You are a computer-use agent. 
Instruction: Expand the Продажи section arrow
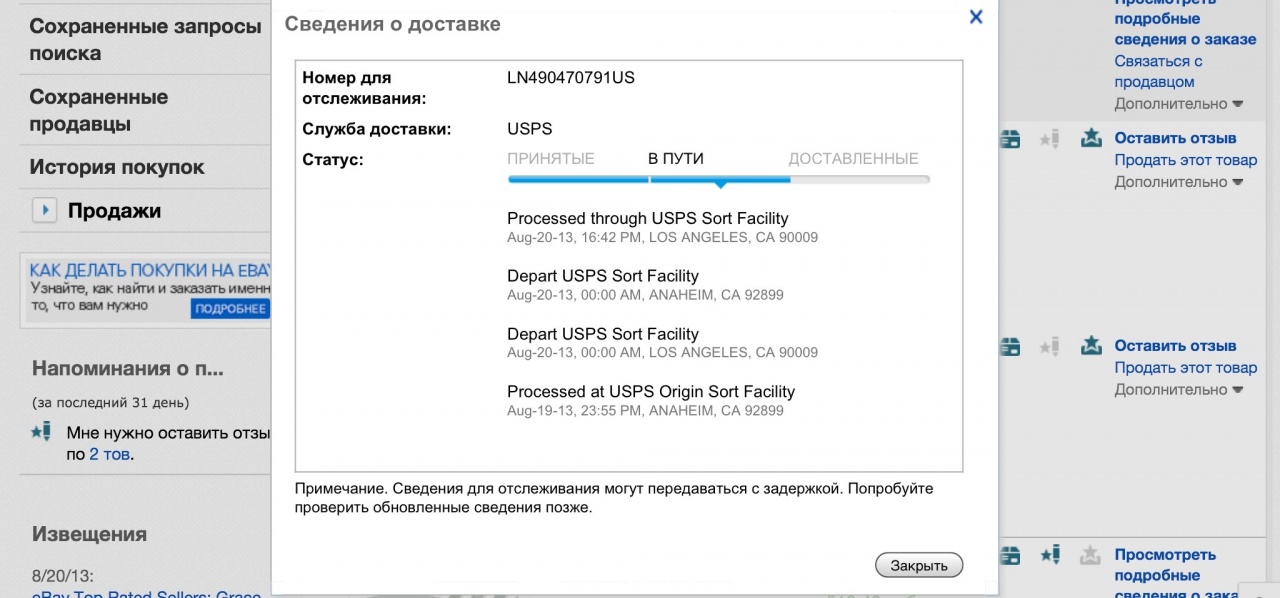click(44, 211)
